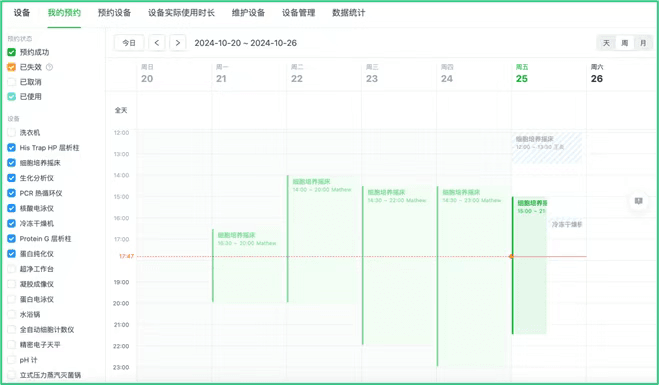
Task: Toggle the 预约成功 status checkbox
Action: tap(11, 52)
